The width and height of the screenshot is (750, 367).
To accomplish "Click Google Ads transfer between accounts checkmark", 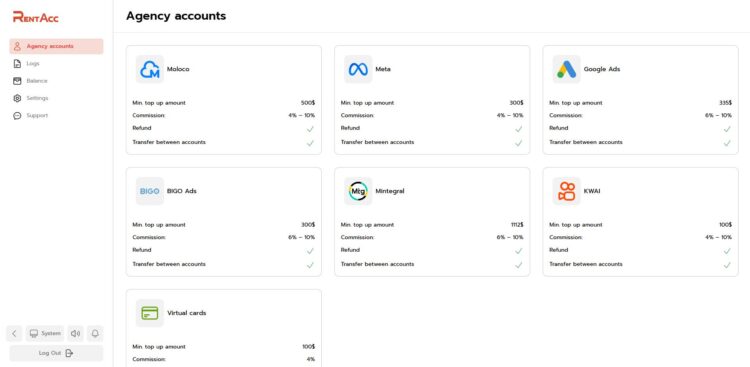I will [727, 143].
